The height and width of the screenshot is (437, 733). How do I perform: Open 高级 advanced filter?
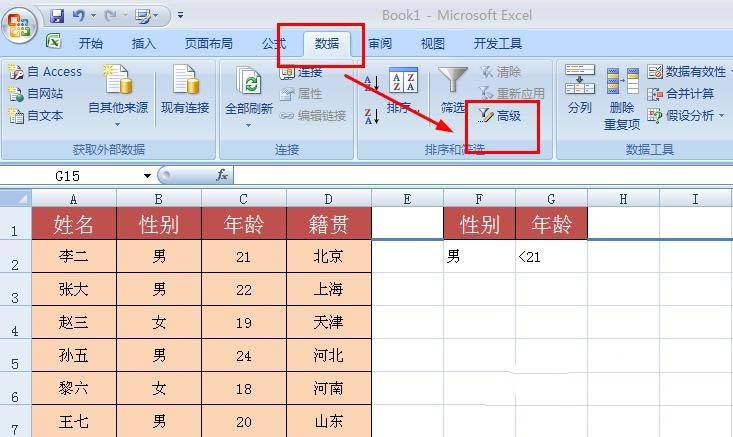point(499,115)
